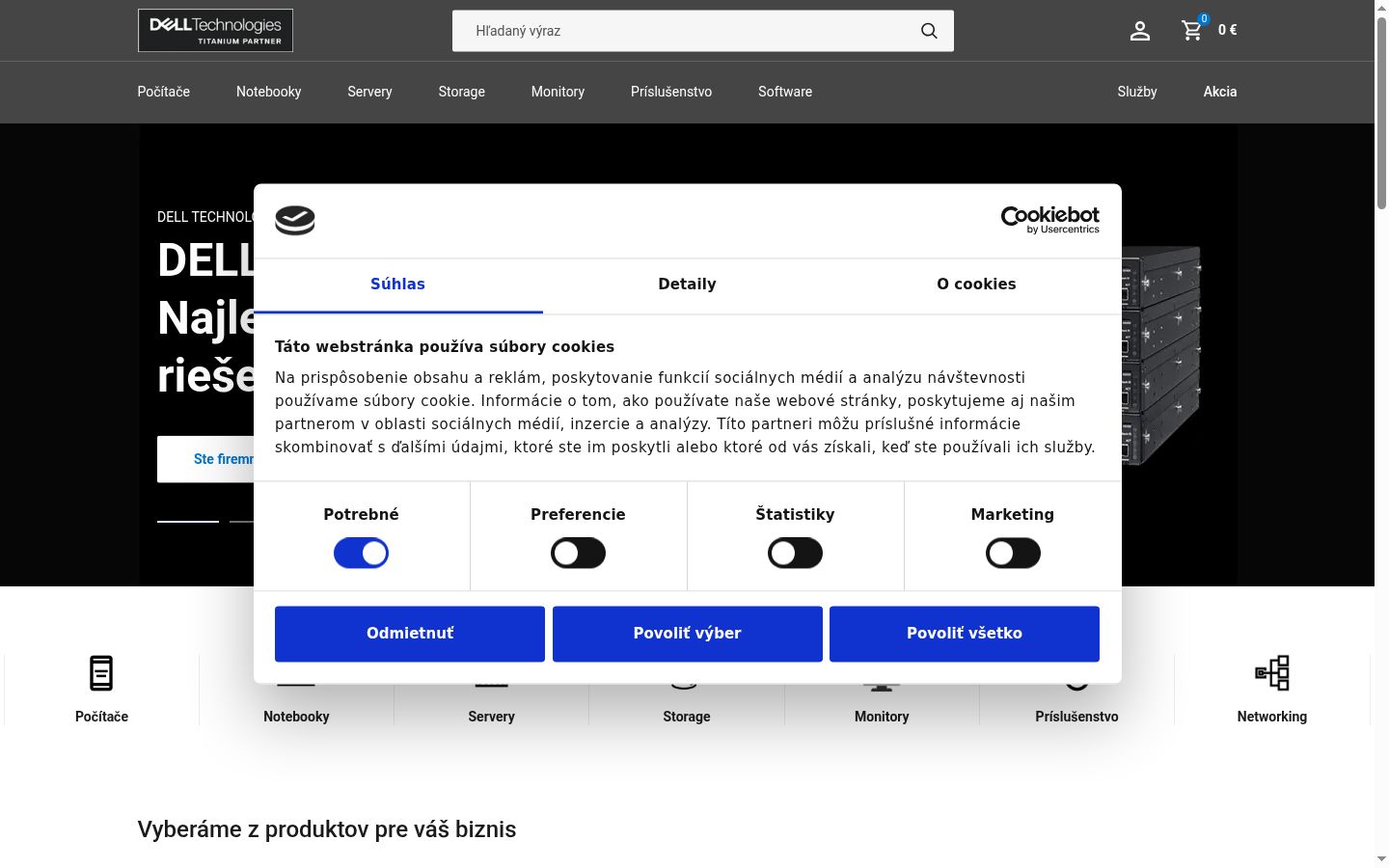Click the Servery category label
The height and width of the screenshot is (868, 1389).
[x=492, y=717]
